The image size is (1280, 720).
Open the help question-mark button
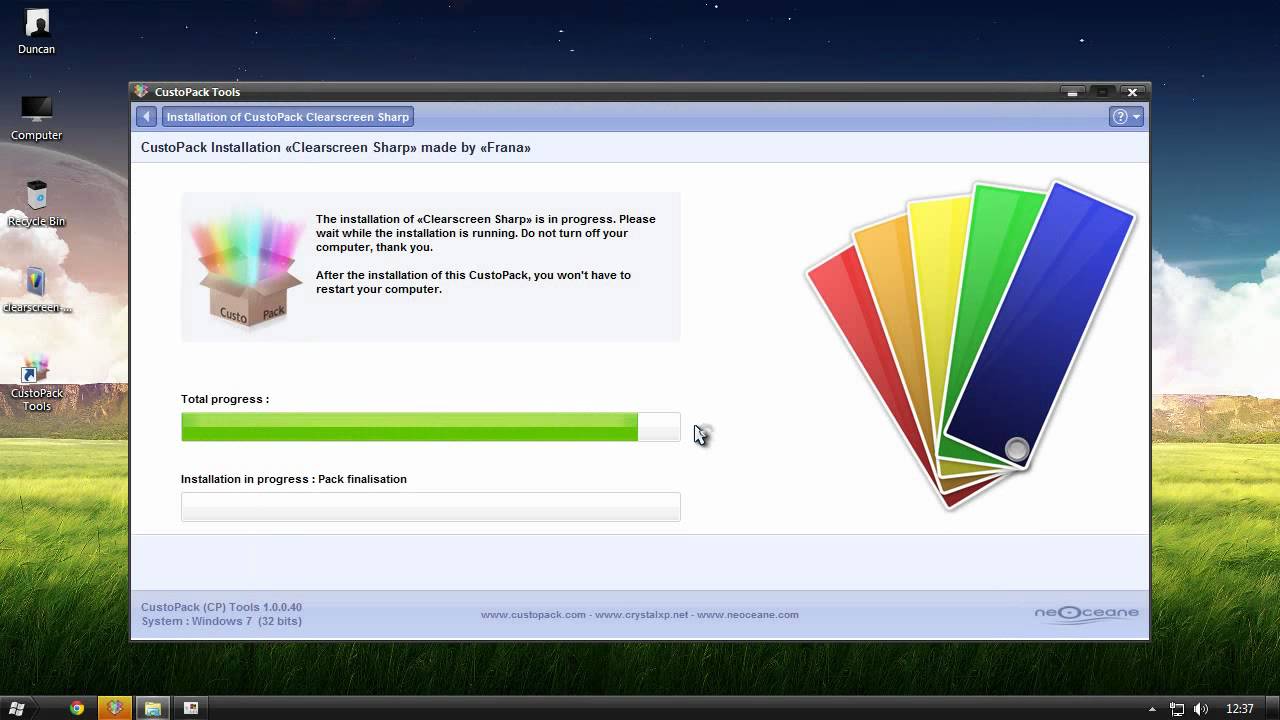(1120, 117)
